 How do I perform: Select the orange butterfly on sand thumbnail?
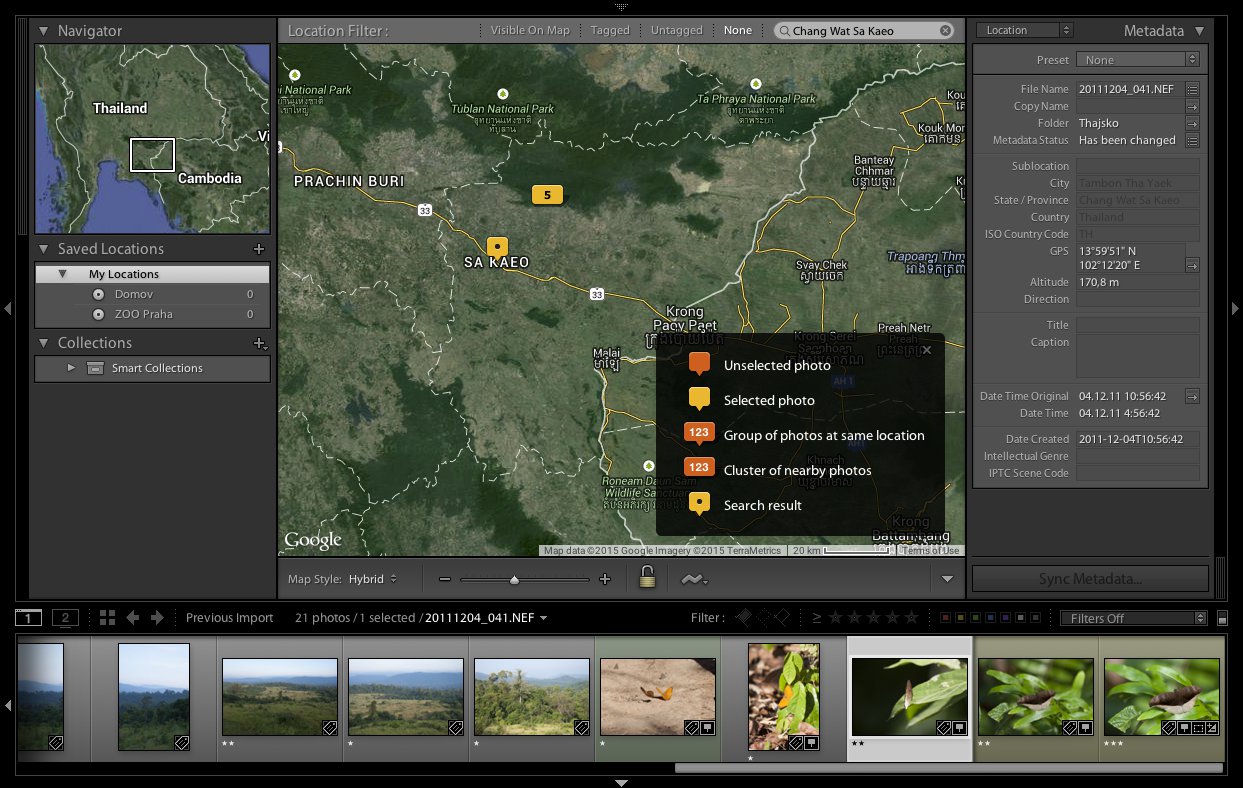[658, 697]
